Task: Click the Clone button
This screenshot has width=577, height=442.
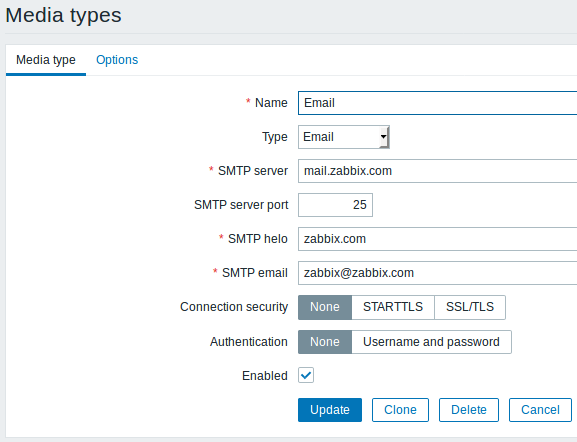Action: point(400,410)
